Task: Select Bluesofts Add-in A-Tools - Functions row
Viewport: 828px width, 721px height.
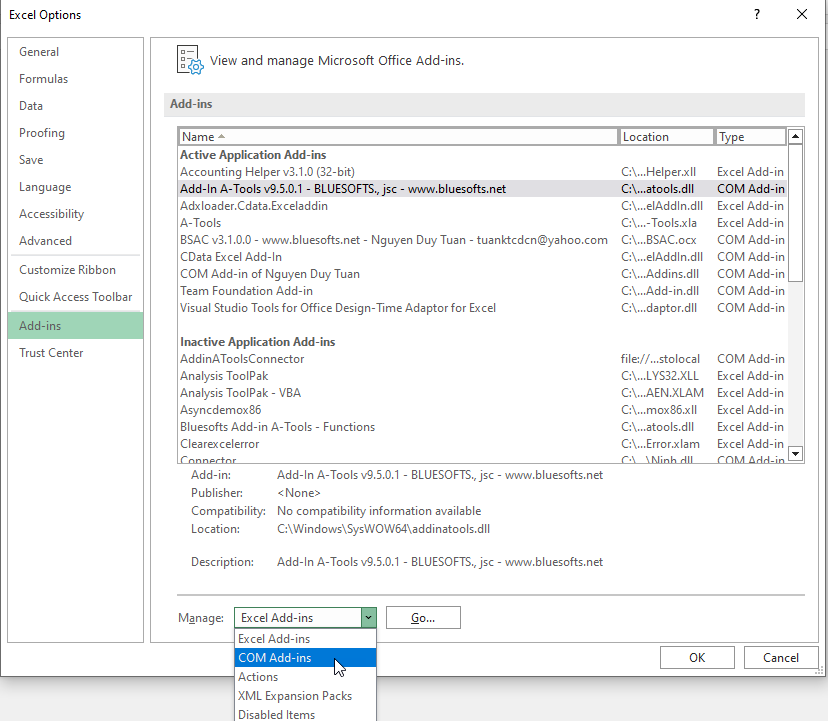Action: tap(483, 426)
